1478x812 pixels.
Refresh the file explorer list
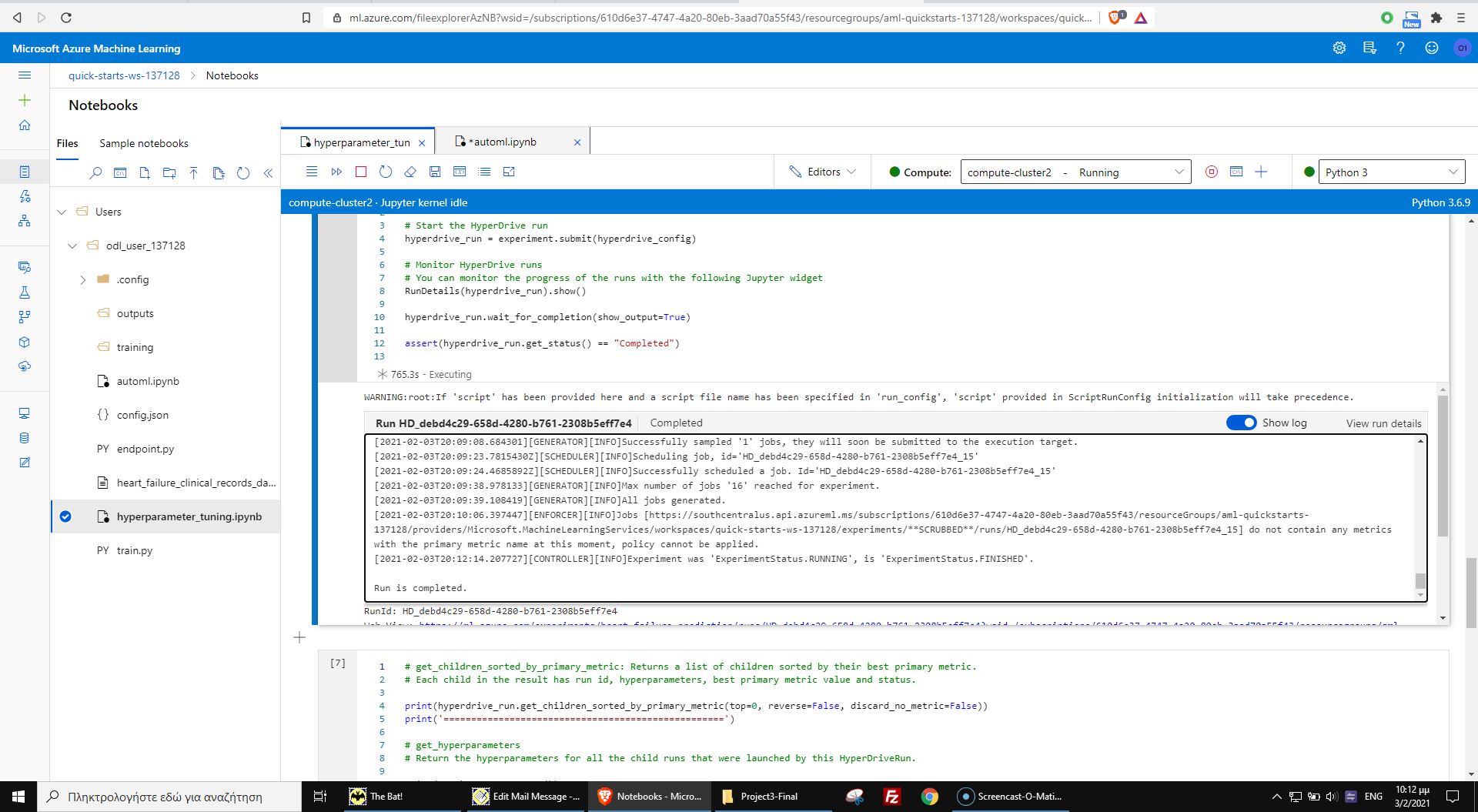point(243,173)
